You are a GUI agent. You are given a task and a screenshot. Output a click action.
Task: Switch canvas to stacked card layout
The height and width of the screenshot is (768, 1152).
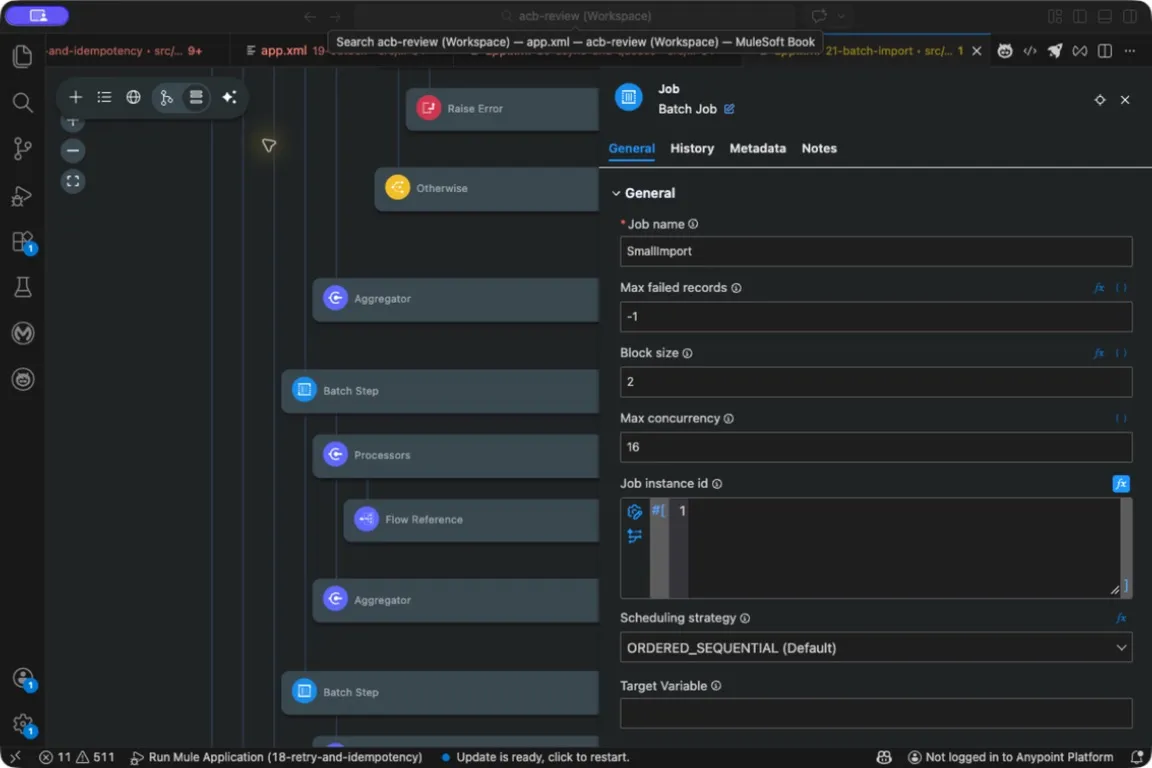click(196, 97)
